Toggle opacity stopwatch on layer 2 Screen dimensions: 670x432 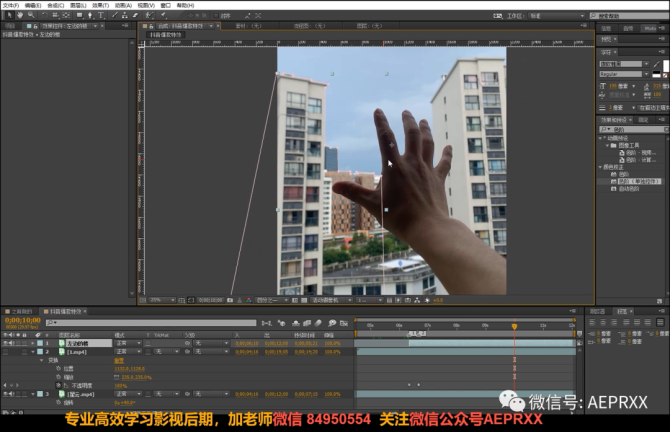point(59,385)
